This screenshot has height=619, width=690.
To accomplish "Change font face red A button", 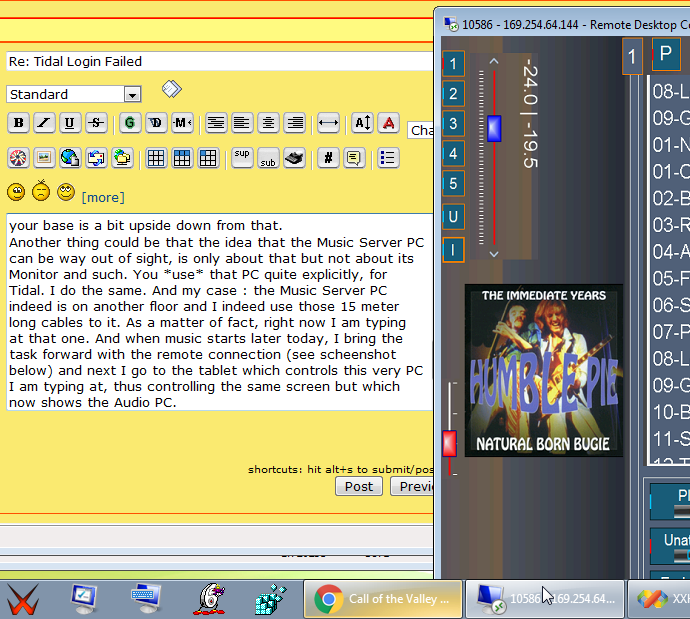I will point(389,123).
